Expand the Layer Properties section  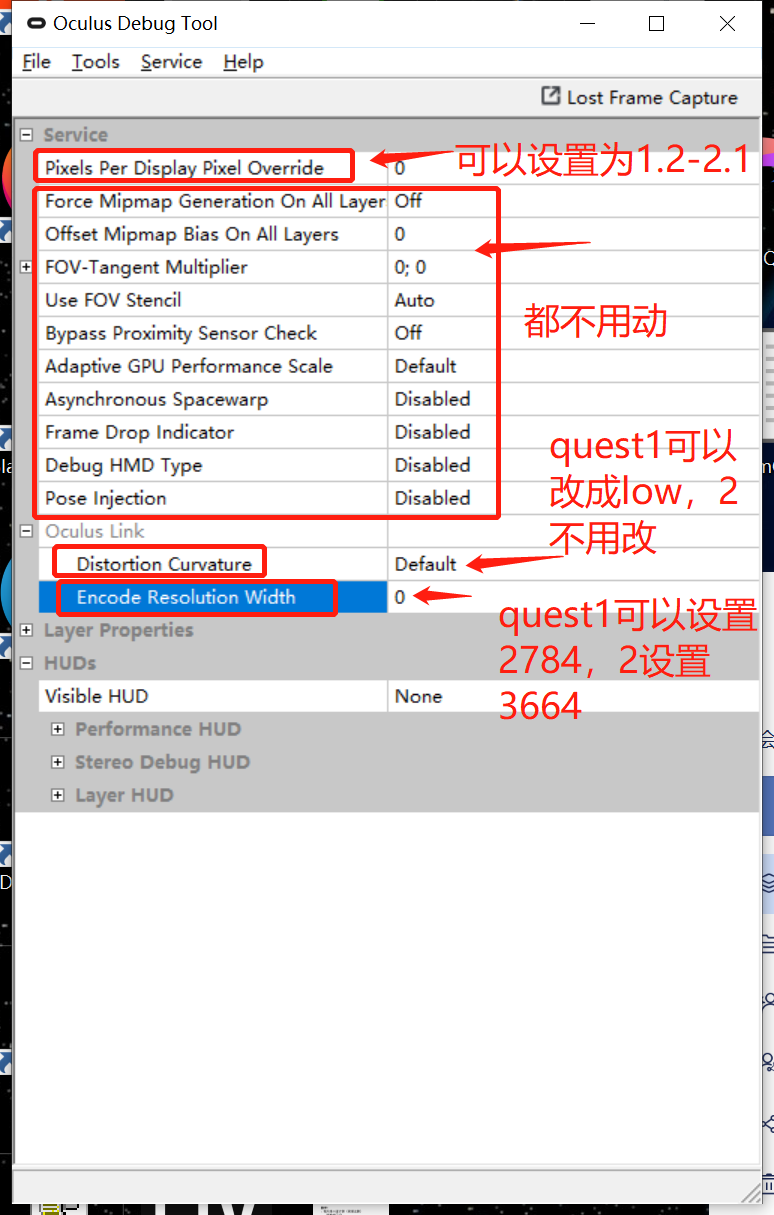coord(26,630)
